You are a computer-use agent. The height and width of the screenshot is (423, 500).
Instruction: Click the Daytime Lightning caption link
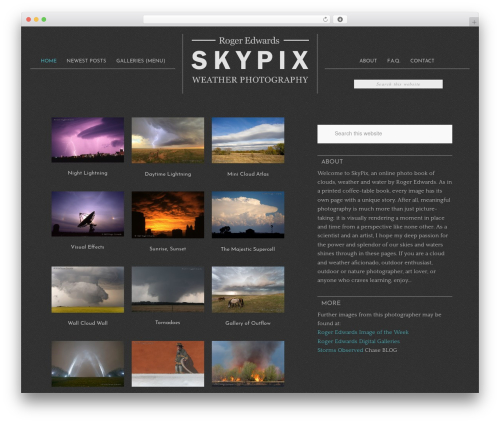[168, 174]
